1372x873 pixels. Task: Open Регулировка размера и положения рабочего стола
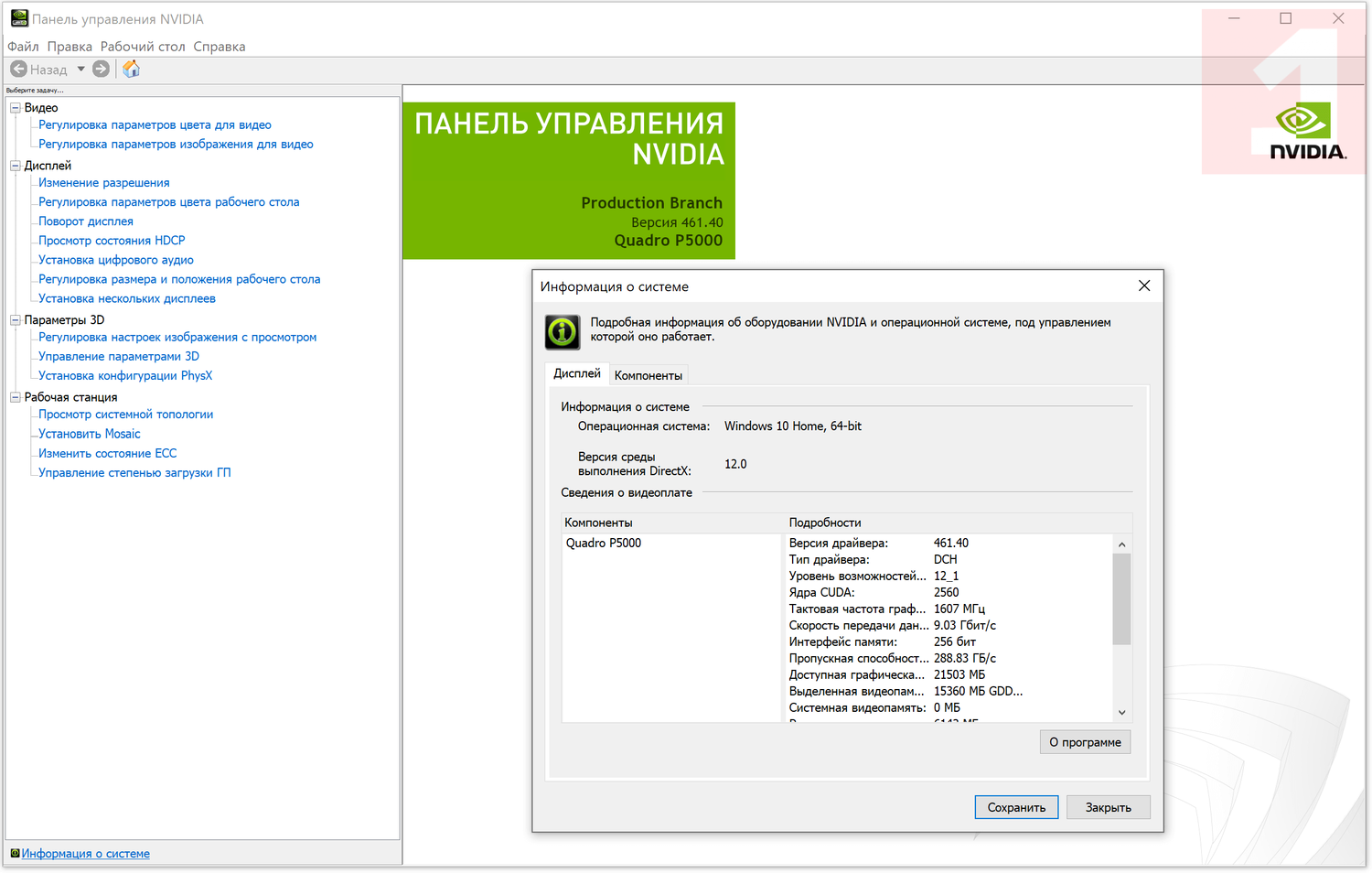pos(179,279)
